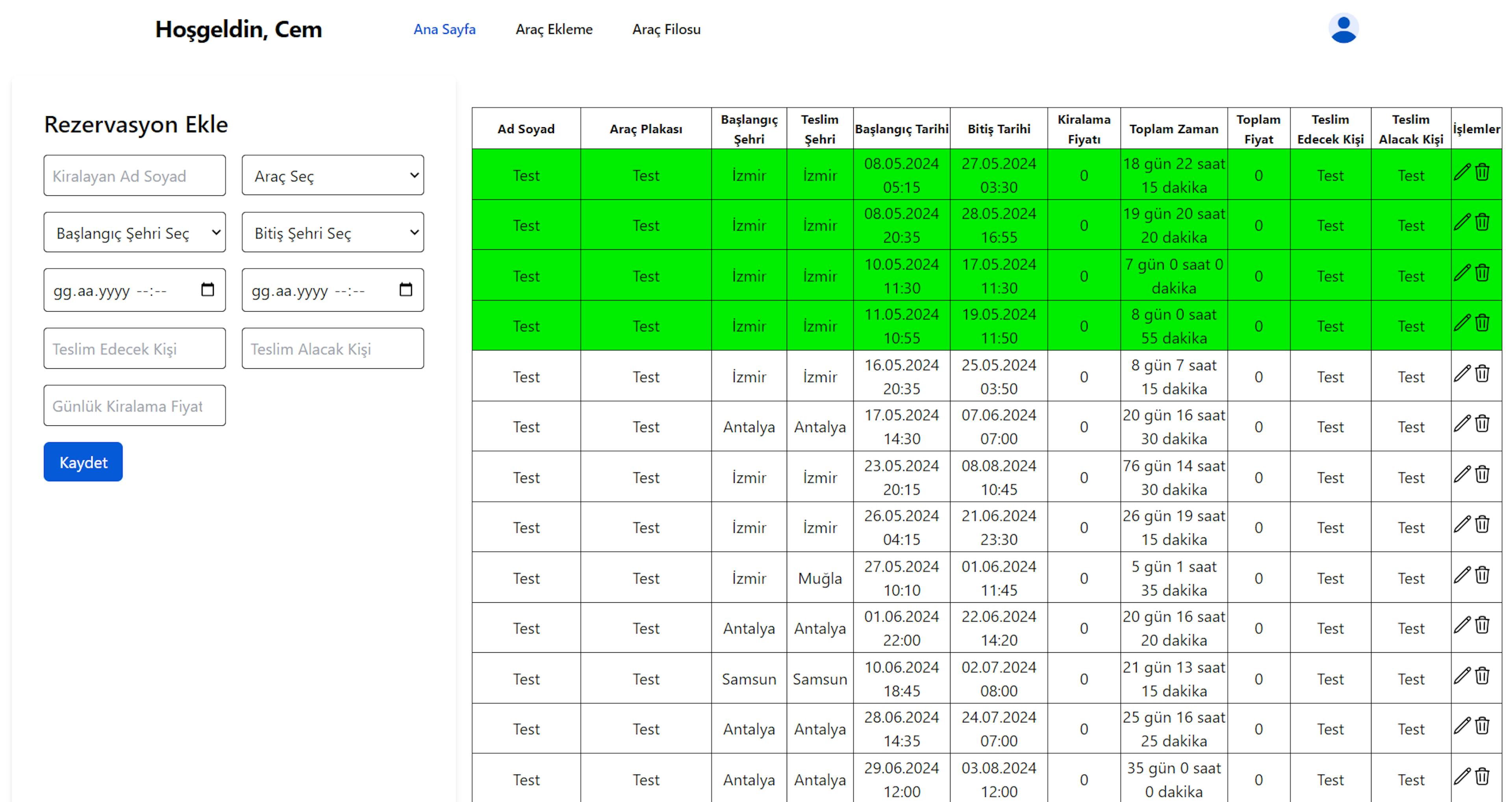1512x802 pixels.
Task: Click the İşlemler column header
Action: pos(1476,128)
